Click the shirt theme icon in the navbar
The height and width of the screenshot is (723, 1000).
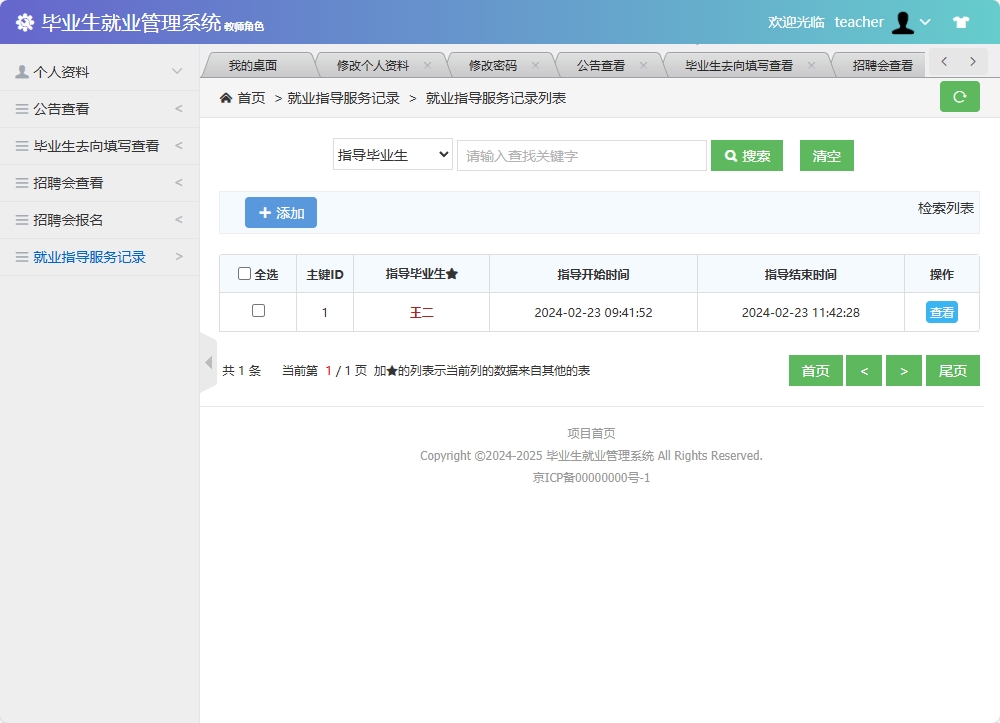(961, 21)
